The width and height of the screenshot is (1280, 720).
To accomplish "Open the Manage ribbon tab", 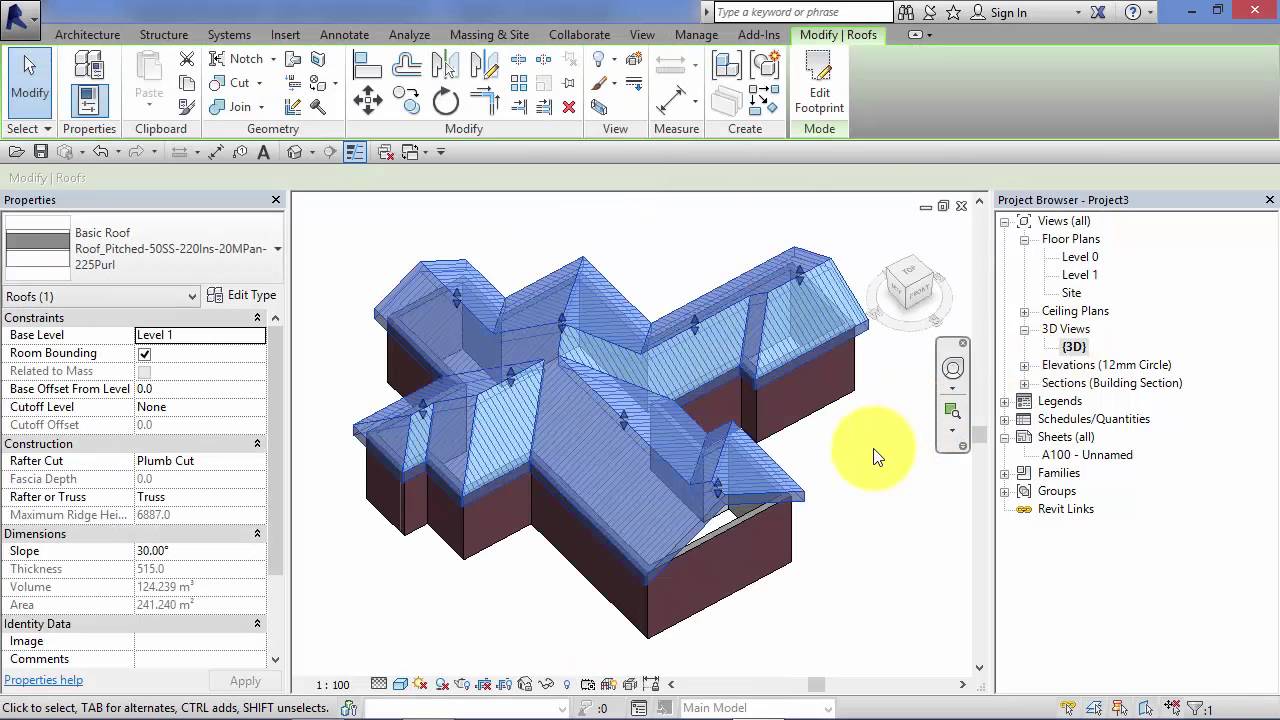I will point(696,35).
